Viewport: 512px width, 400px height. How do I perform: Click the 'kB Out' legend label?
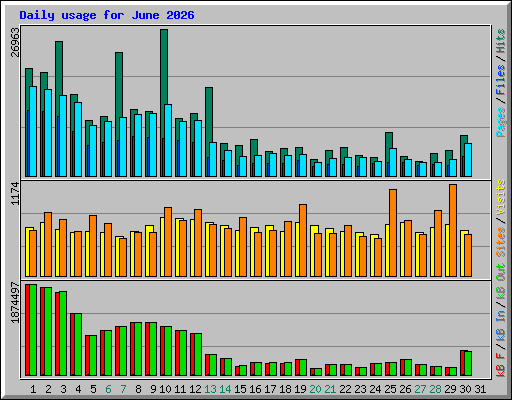(x=501, y=281)
